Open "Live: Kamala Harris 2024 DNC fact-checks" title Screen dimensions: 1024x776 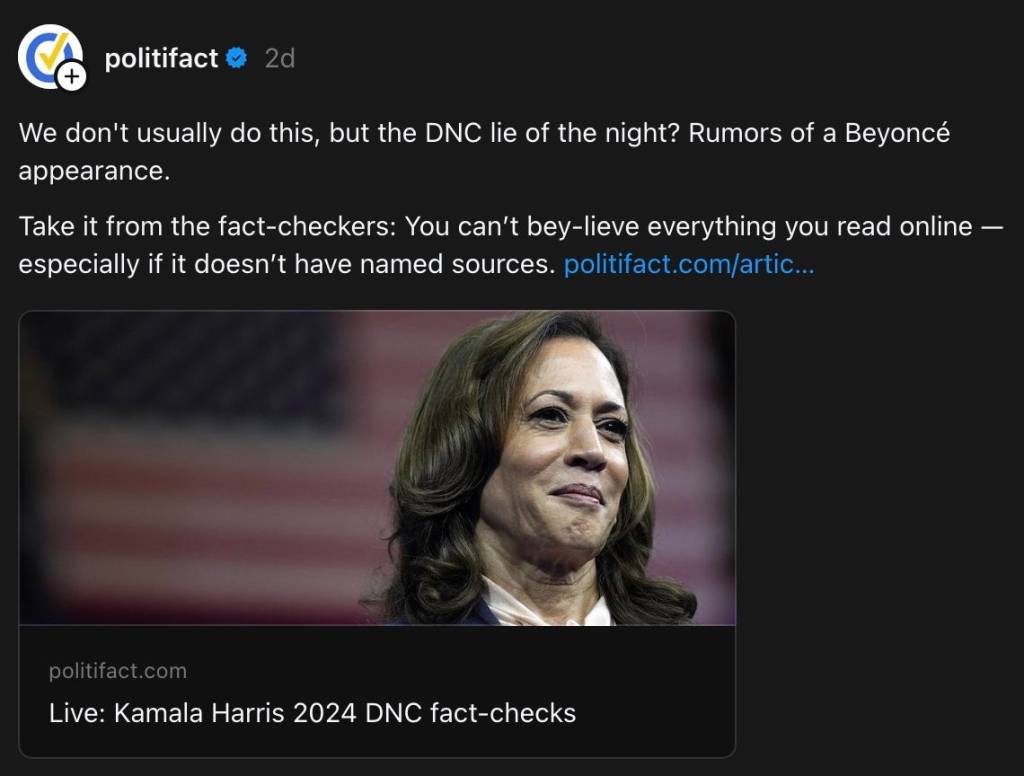[x=312, y=713]
